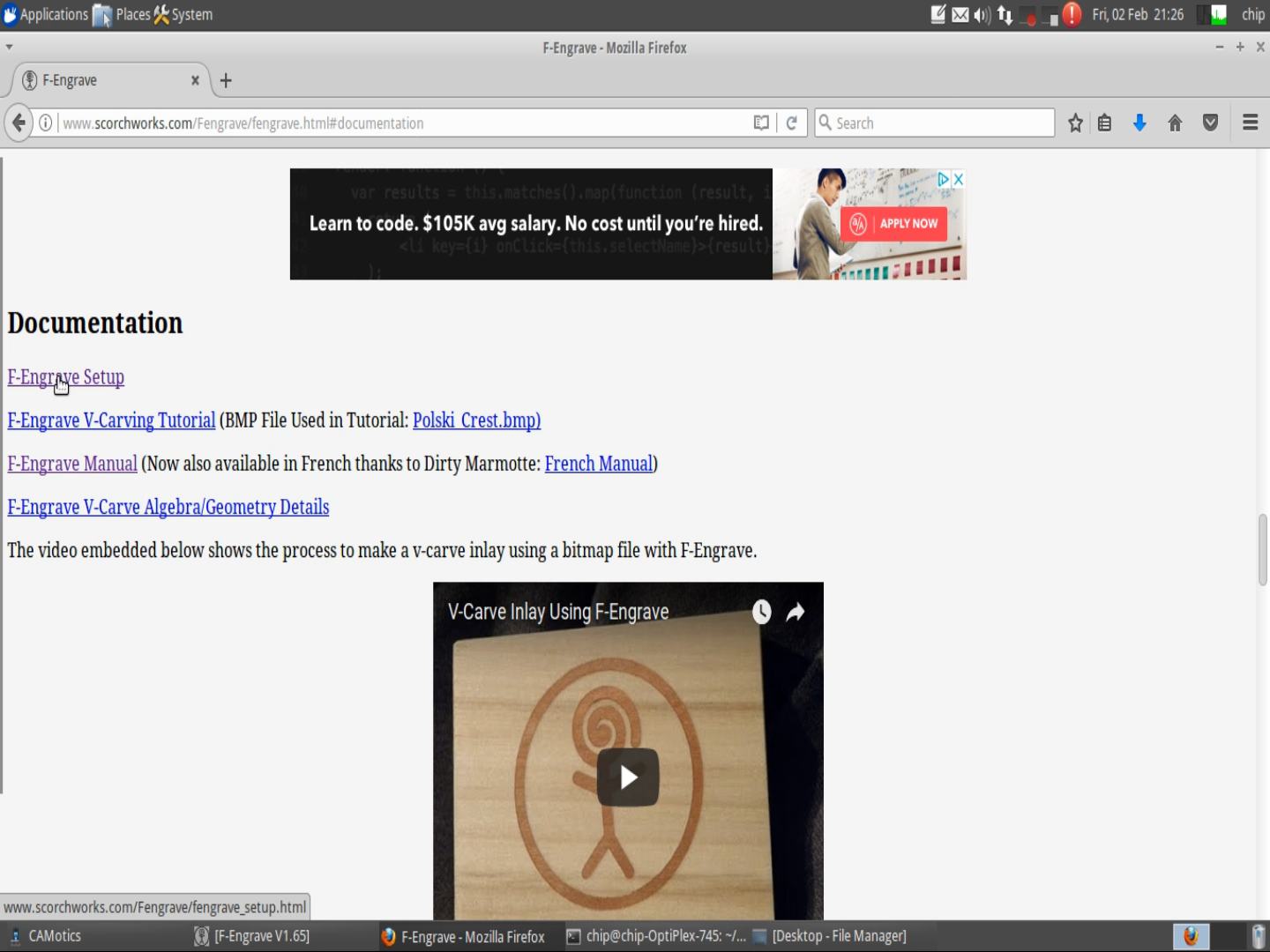Click the page info icon in address bar

point(44,123)
